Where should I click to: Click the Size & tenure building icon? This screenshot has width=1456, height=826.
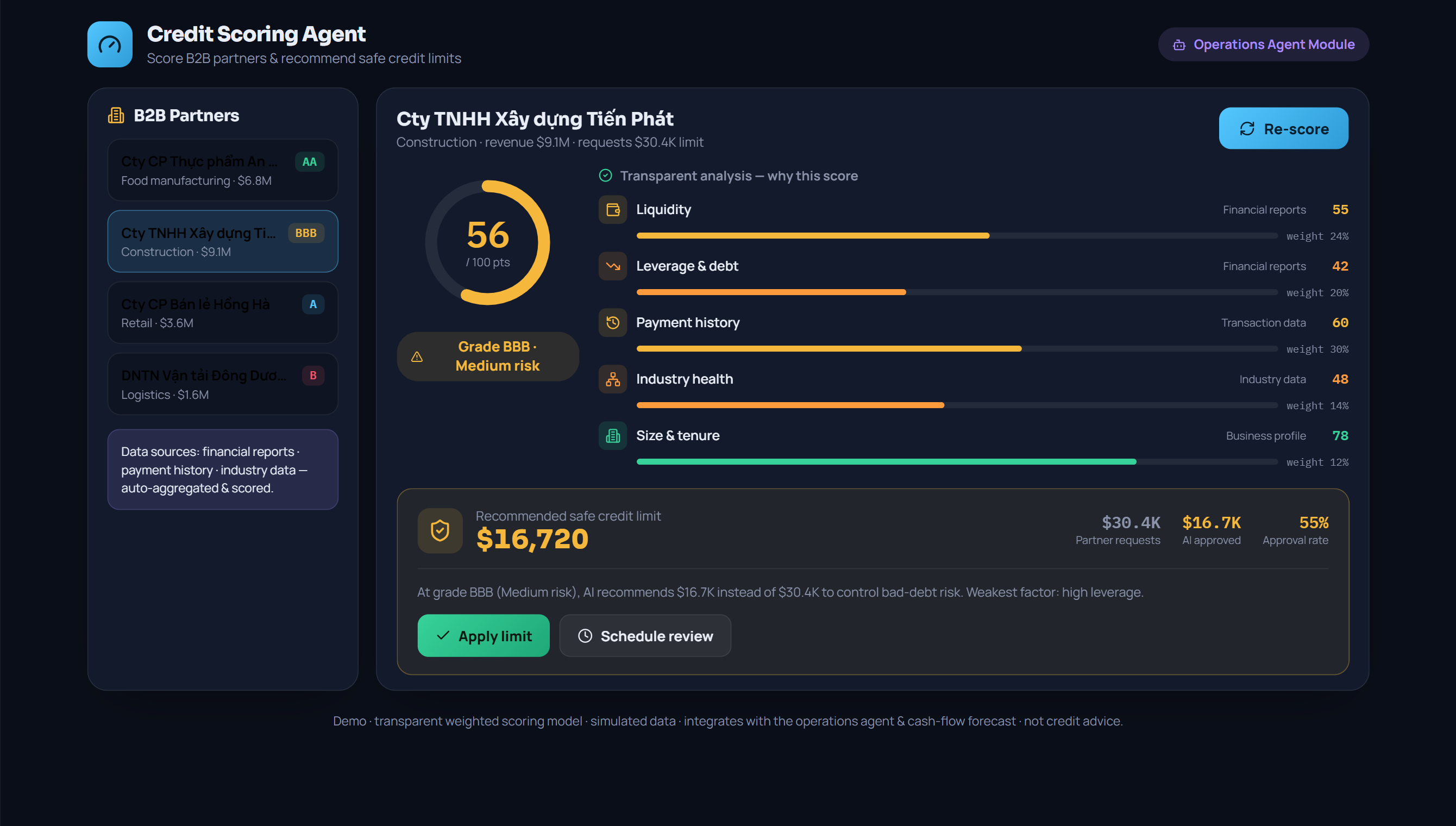612,436
